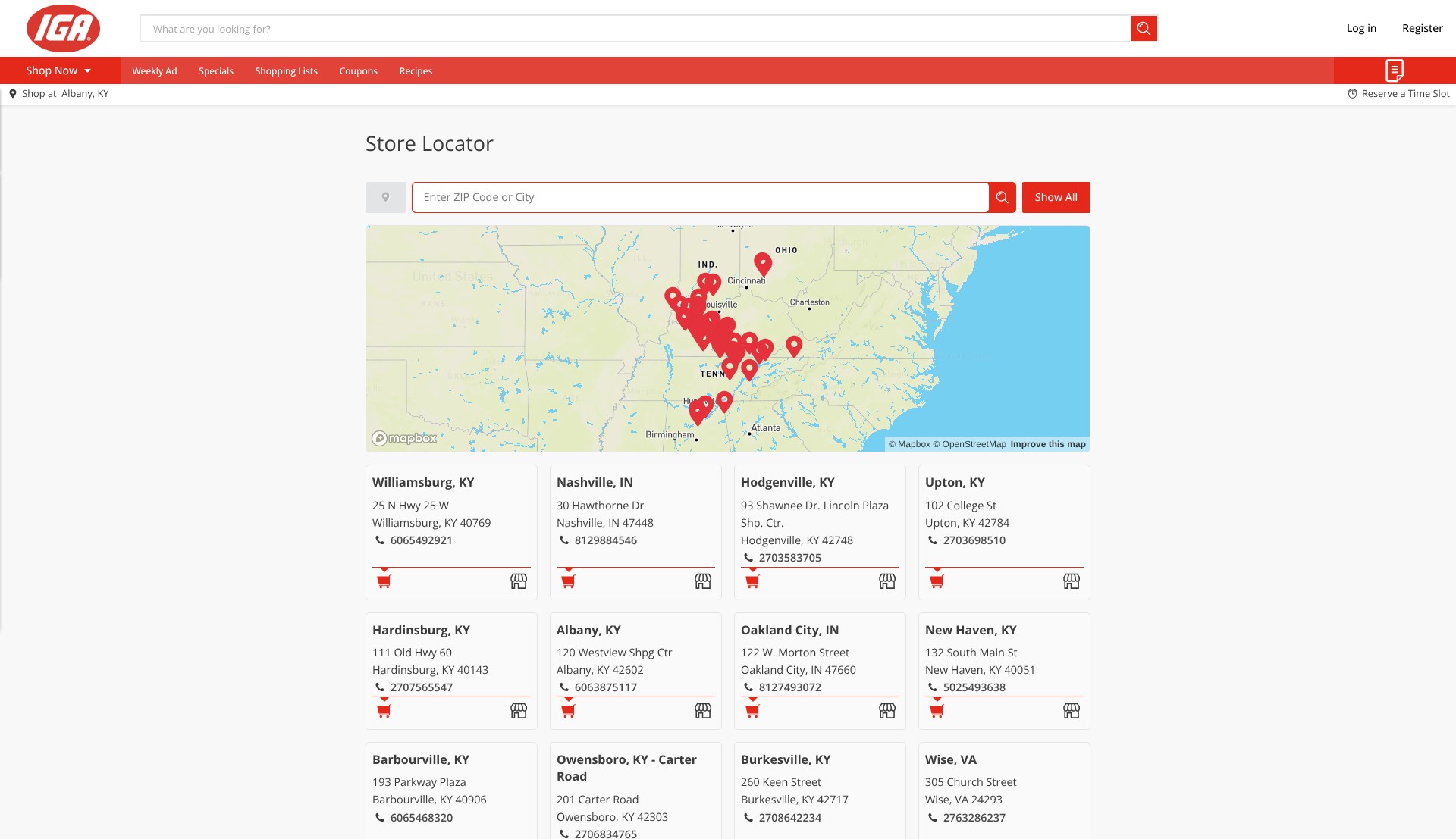Open the shopping list icon in red bar
The height and width of the screenshot is (839, 1456).
(x=1394, y=70)
